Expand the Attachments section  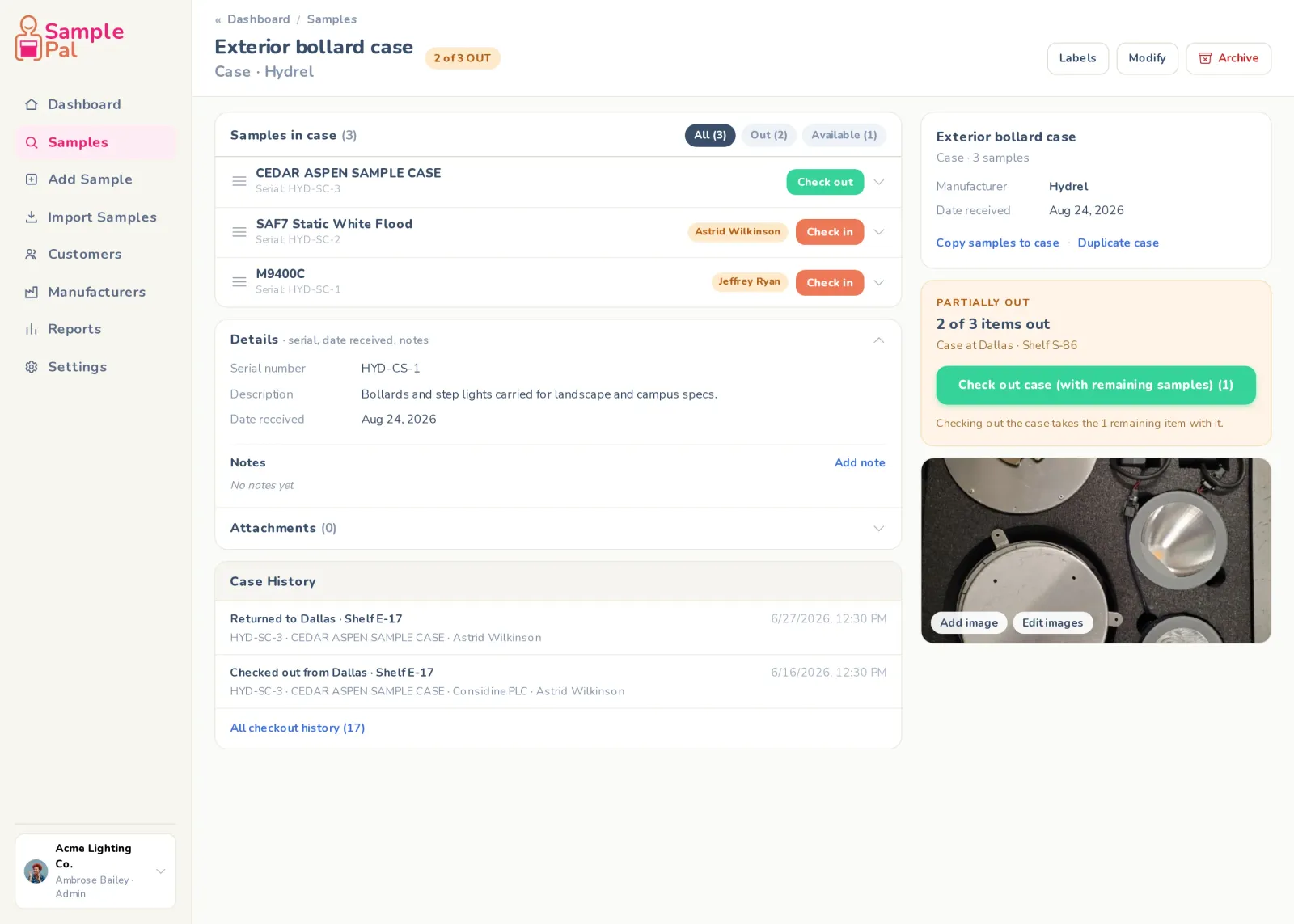pyautogui.click(x=879, y=529)
